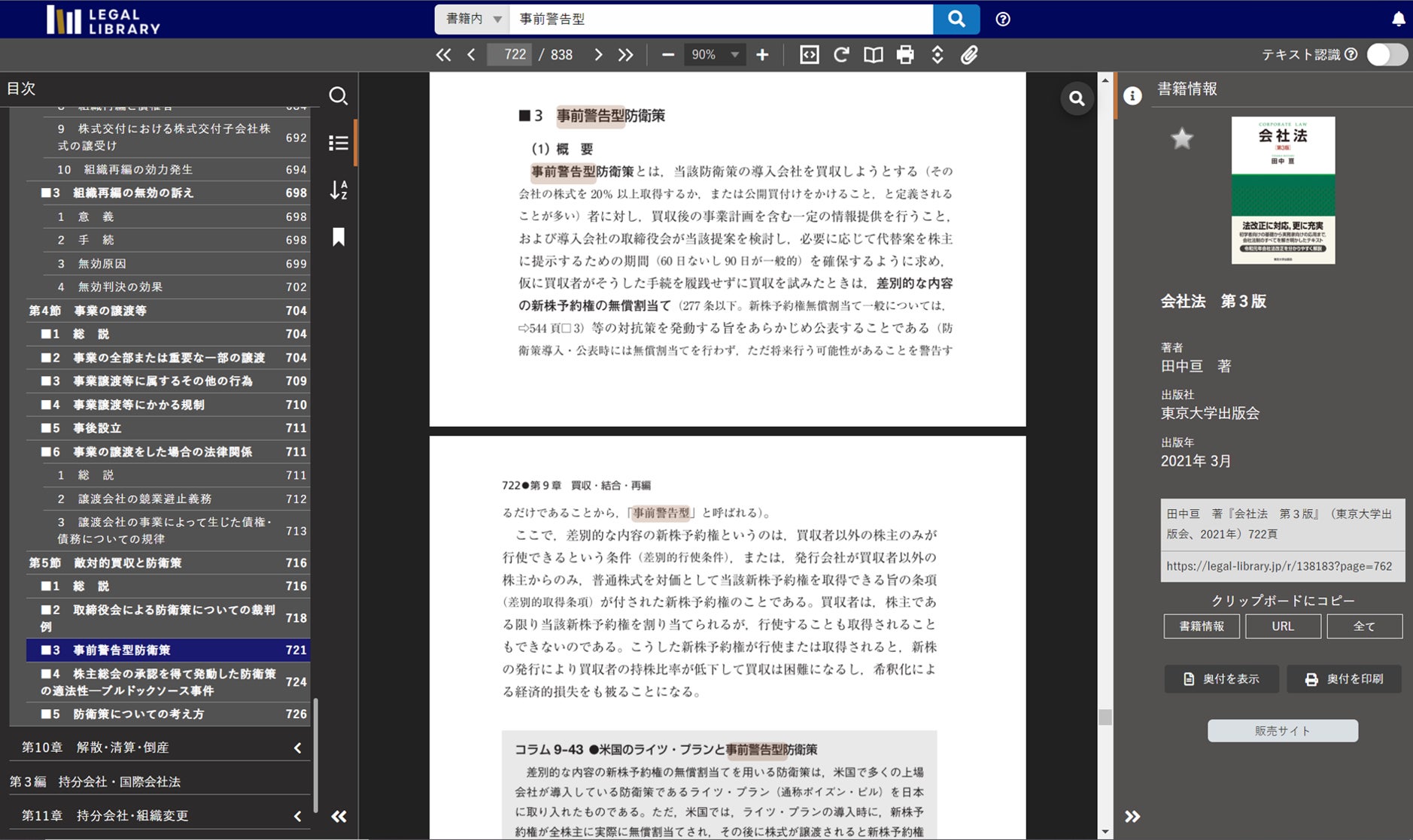Open the bookmarks panel
Screen dimensions: 1413x840
coord(338,237)
